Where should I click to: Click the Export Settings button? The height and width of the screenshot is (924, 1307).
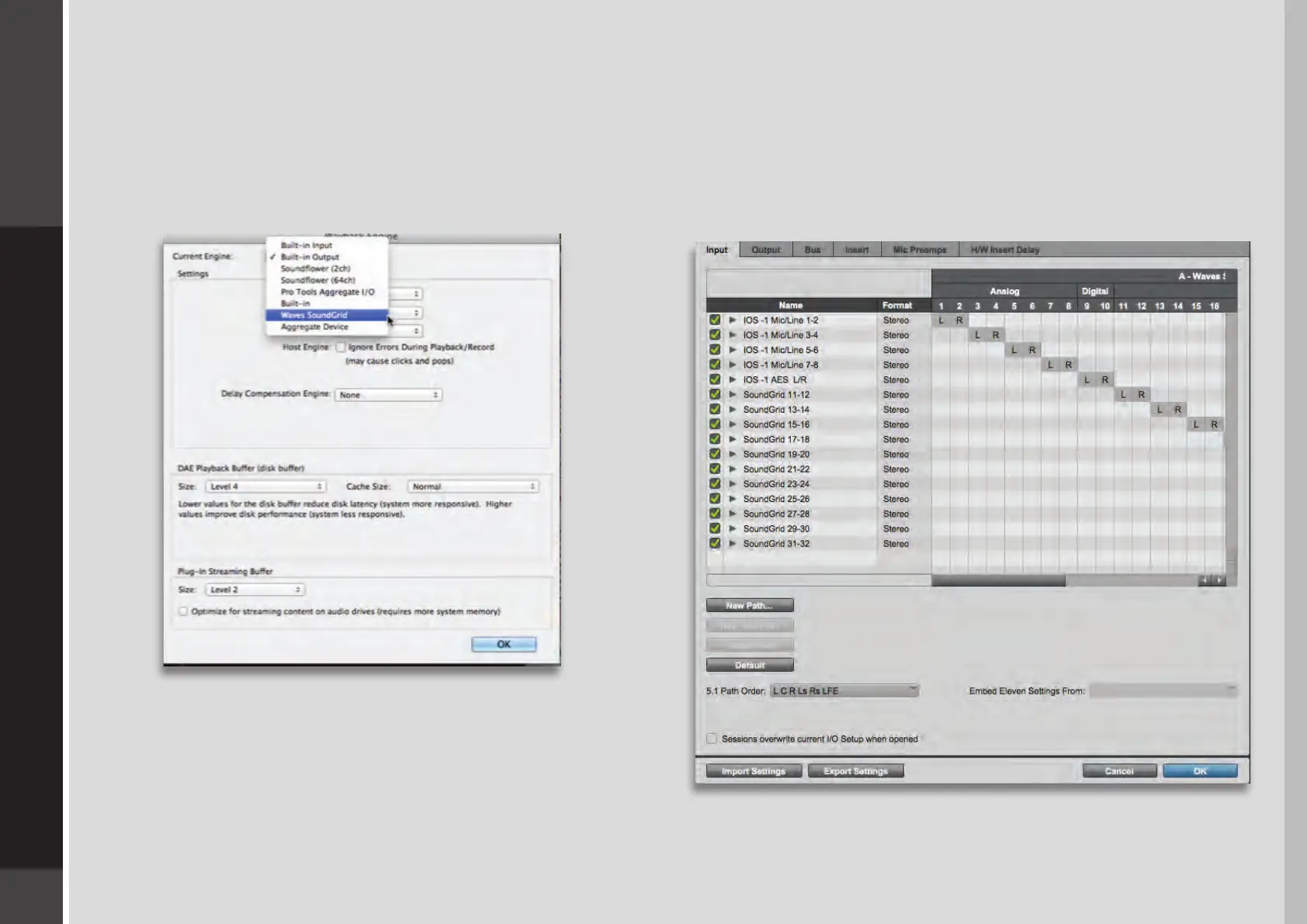point(855,771)
